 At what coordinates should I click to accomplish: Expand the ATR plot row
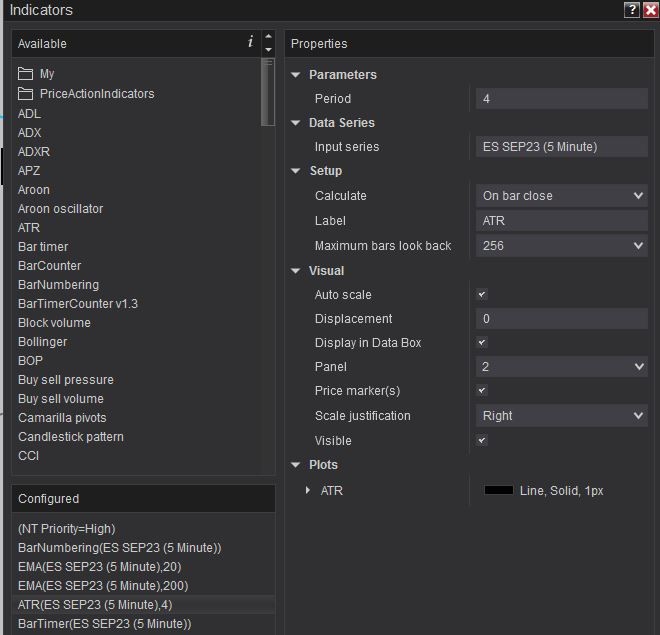(x=308, y=490)
